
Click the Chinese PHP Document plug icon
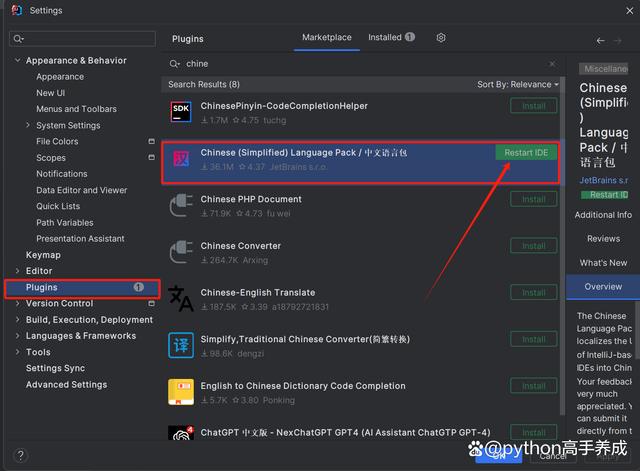181,206
